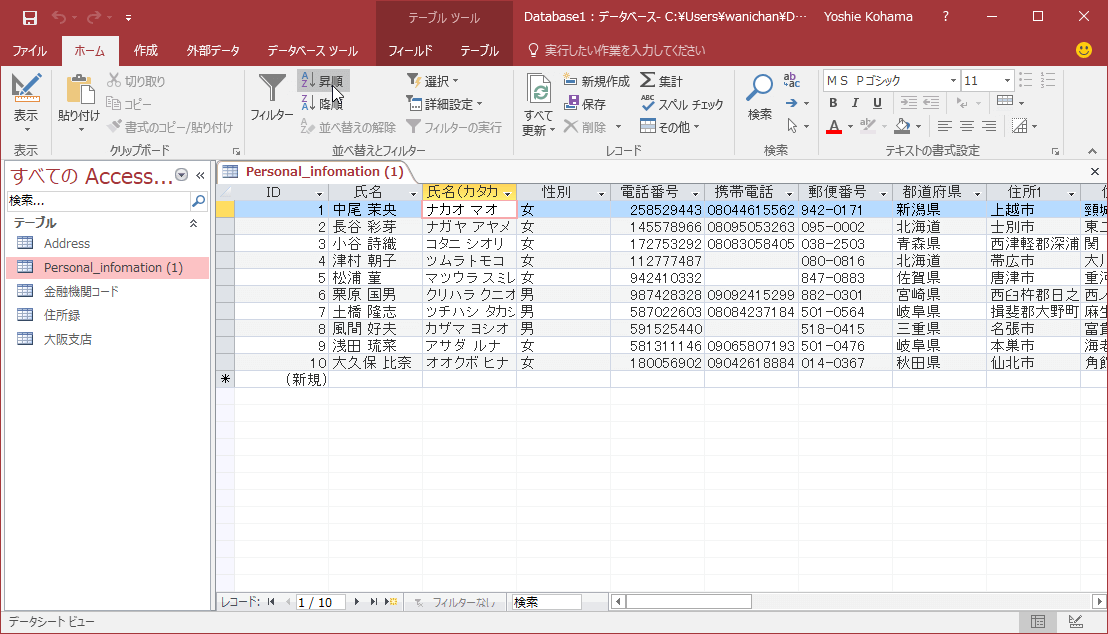The height and width of the screenshot is (634, 1108).
Task: Open the ファイル tab
Action: [x=30, y=50]
